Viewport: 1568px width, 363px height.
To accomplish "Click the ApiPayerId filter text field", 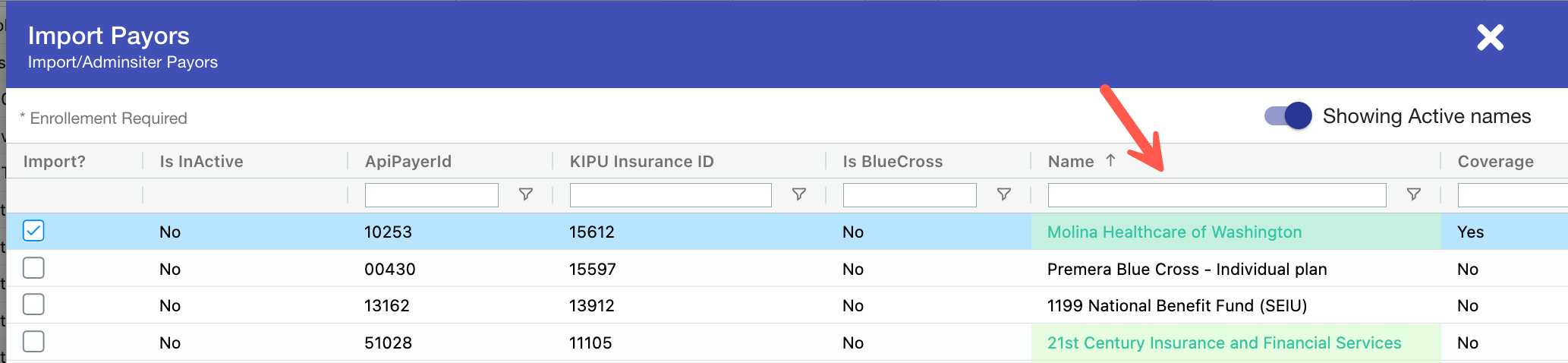I will pos(431,195).
